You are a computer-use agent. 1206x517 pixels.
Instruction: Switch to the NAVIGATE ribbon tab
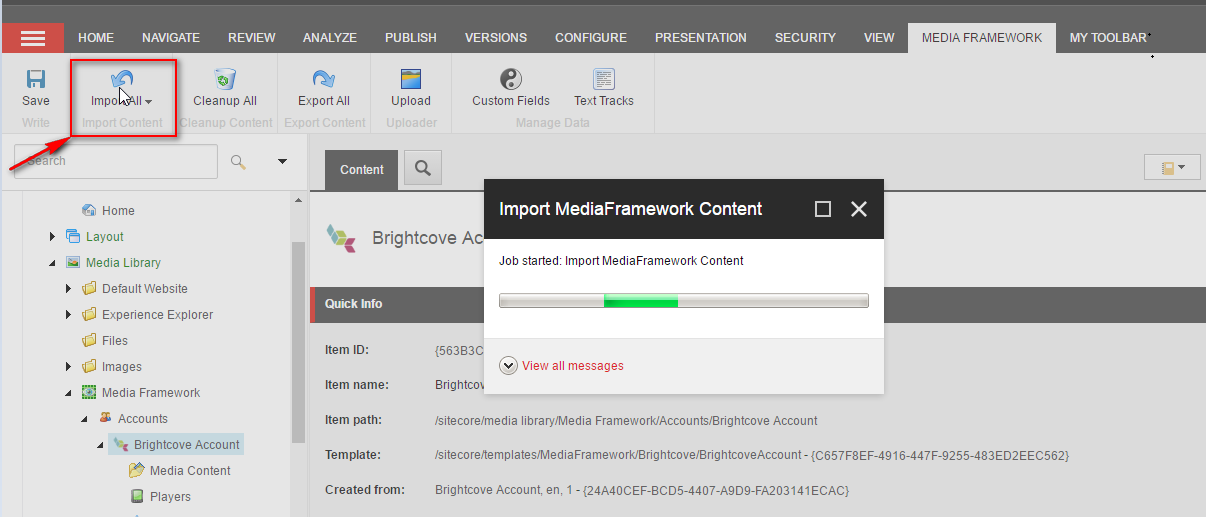[x=171, y=38]
